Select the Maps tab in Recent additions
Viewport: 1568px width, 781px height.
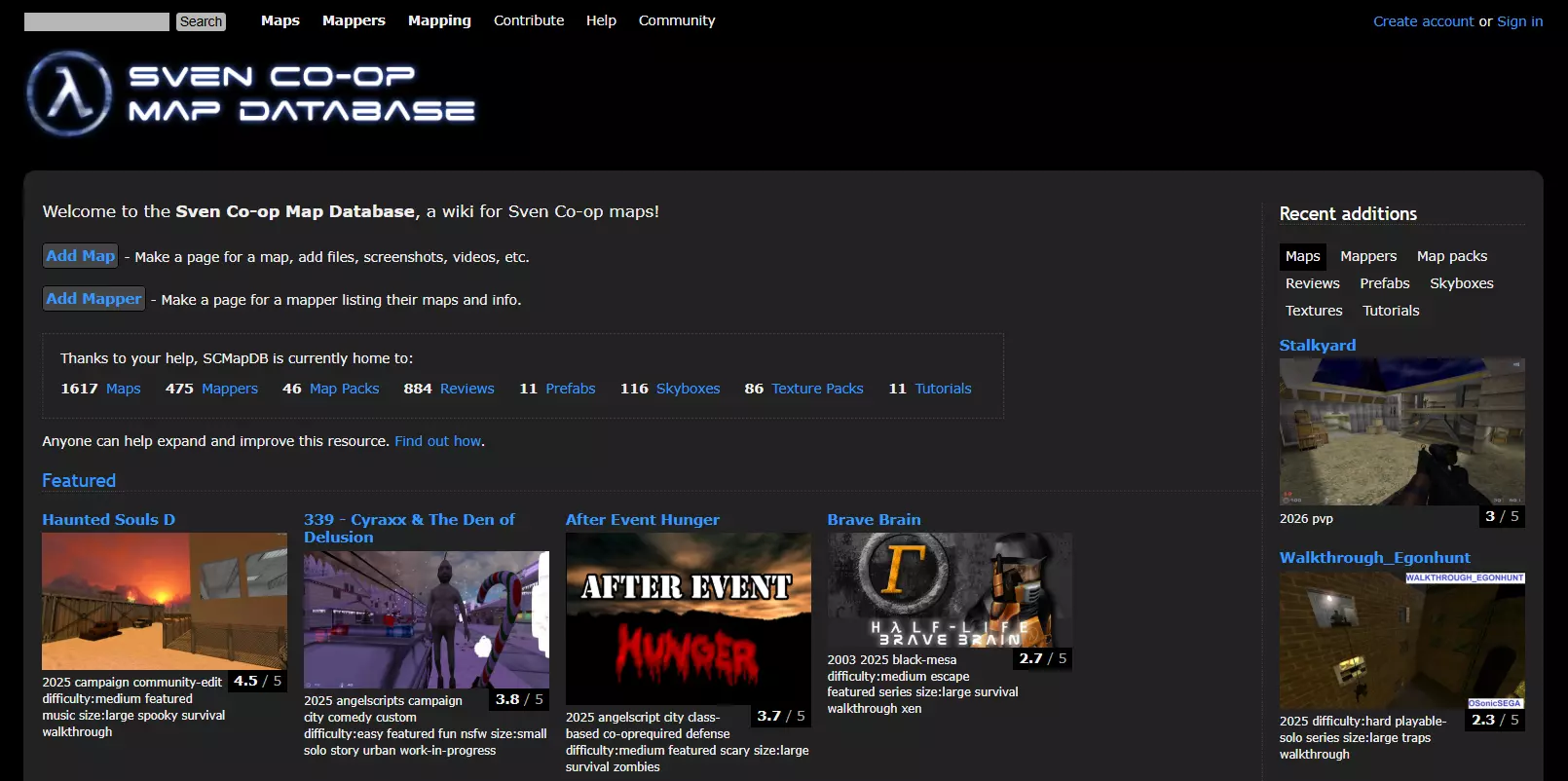pyautogui.click(x=1303, y=256)
